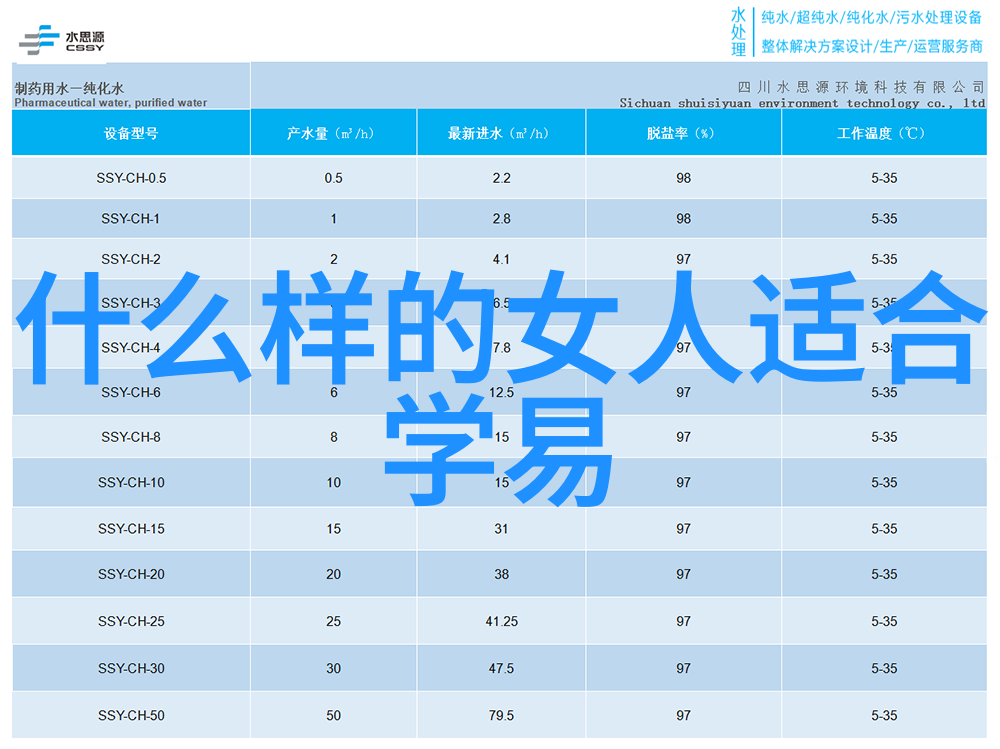
Task: Click the vertical 水处理 label at top
Action: 738,32
